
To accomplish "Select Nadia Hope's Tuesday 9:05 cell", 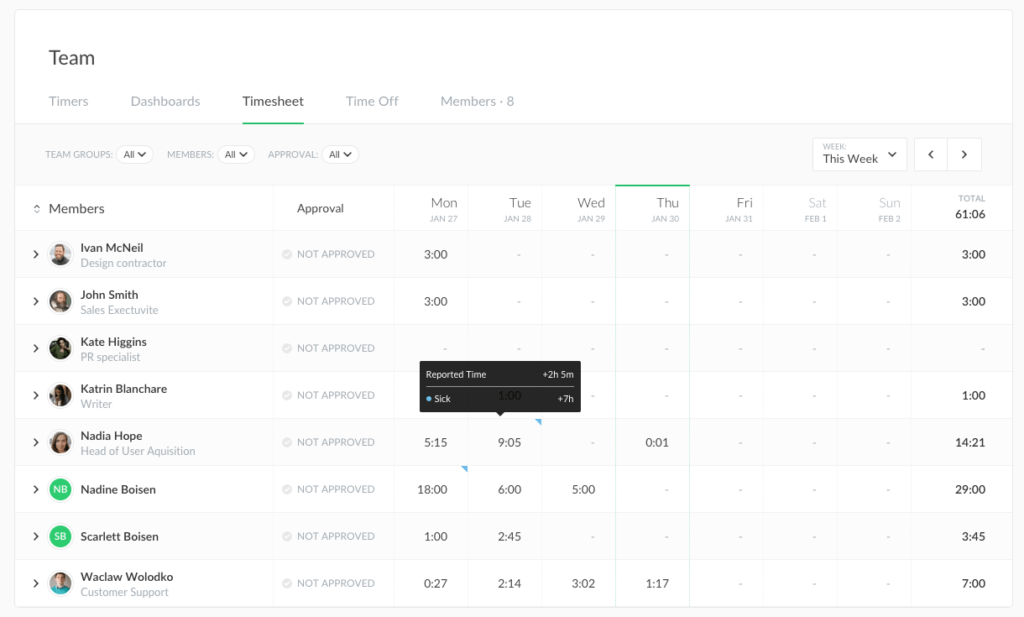I will click(509, 443).
